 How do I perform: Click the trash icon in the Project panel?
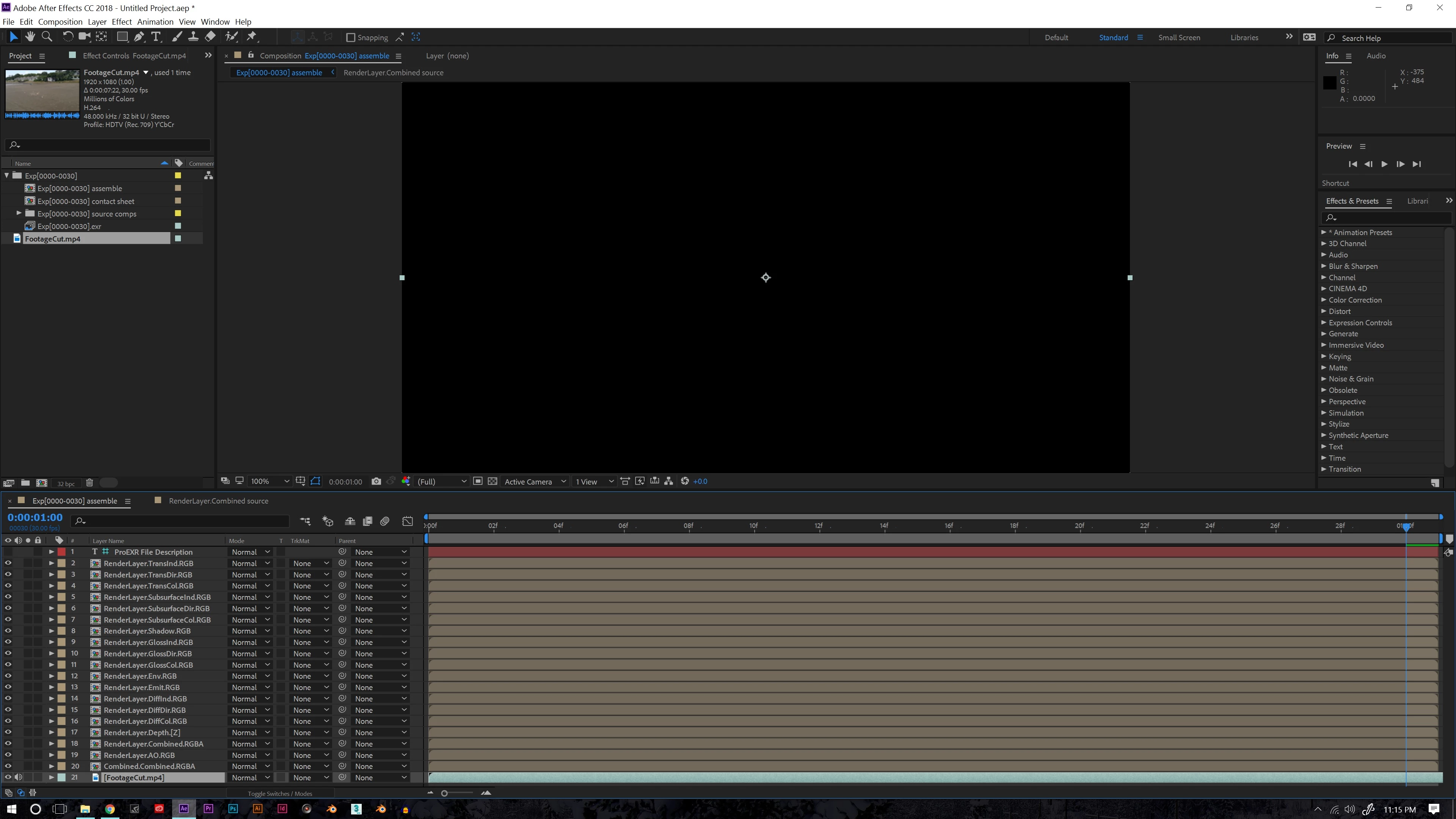89,483
